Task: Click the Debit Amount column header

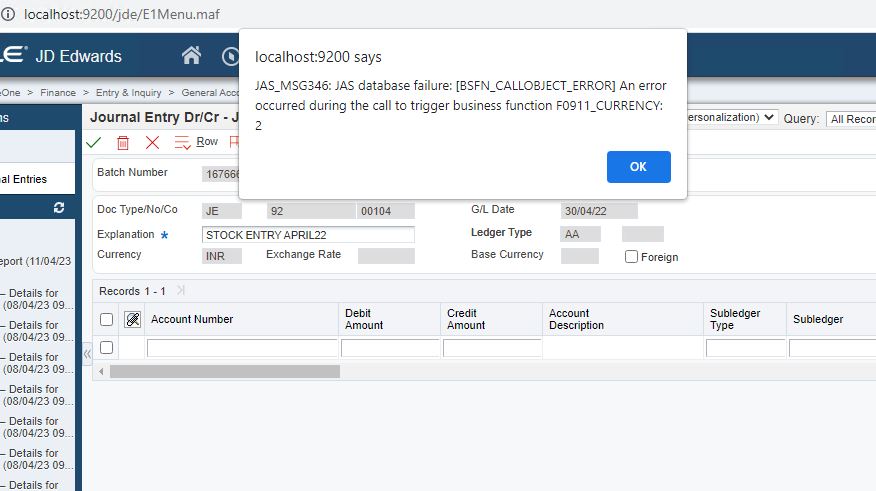Action: (x=364, y=319)
